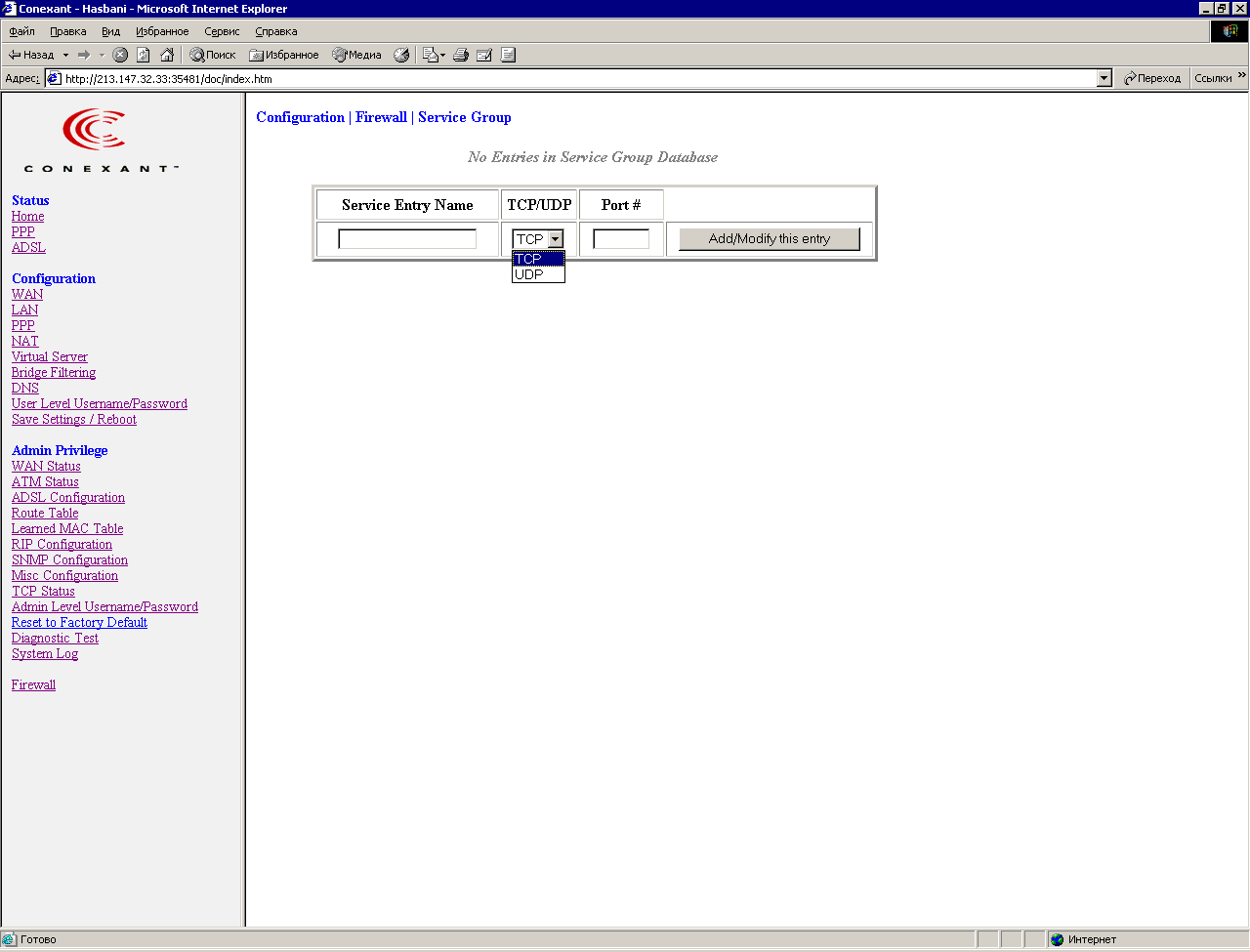The width and height of the screenshot is (1250, 952).
Task: Click the Windows logo throbber
Action: [1229, 31]
